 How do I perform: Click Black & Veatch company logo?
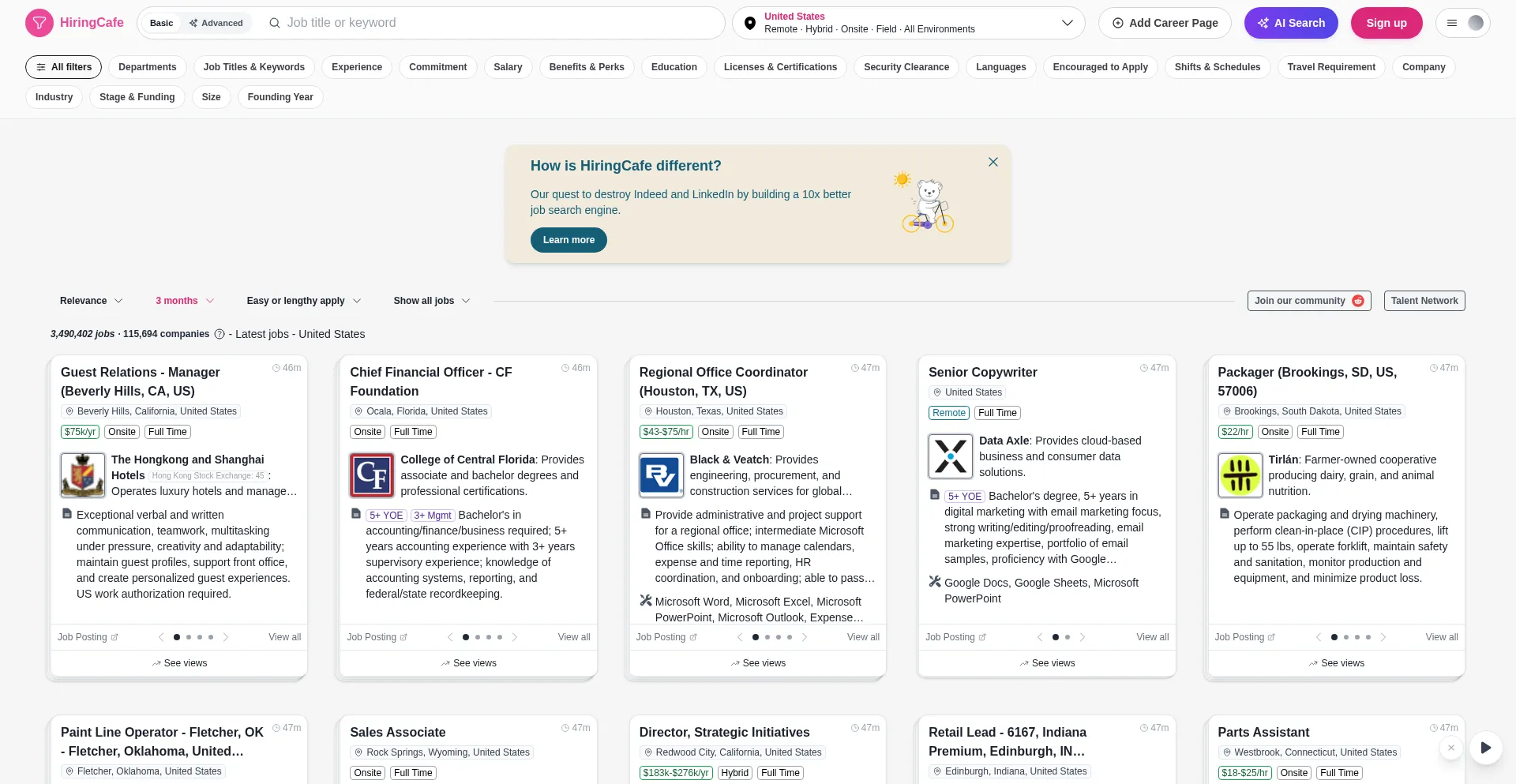(661, 475)
